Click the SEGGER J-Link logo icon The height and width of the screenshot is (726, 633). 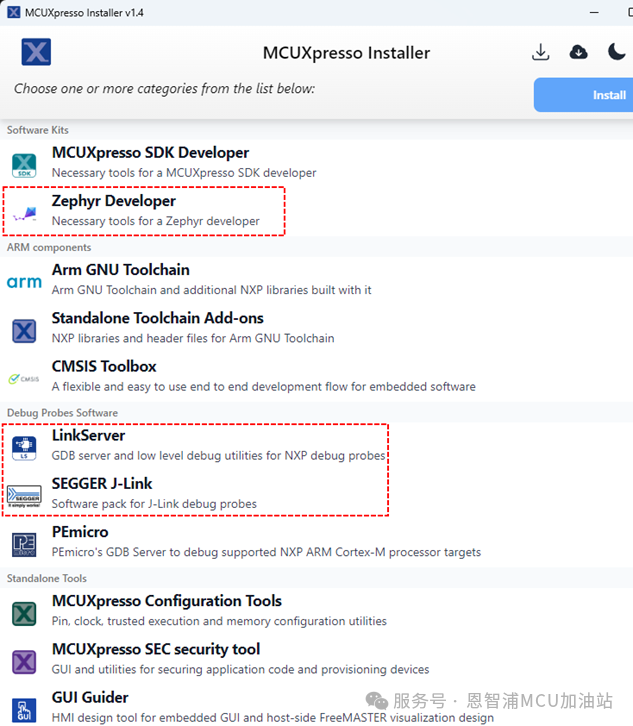coord(24,496)
